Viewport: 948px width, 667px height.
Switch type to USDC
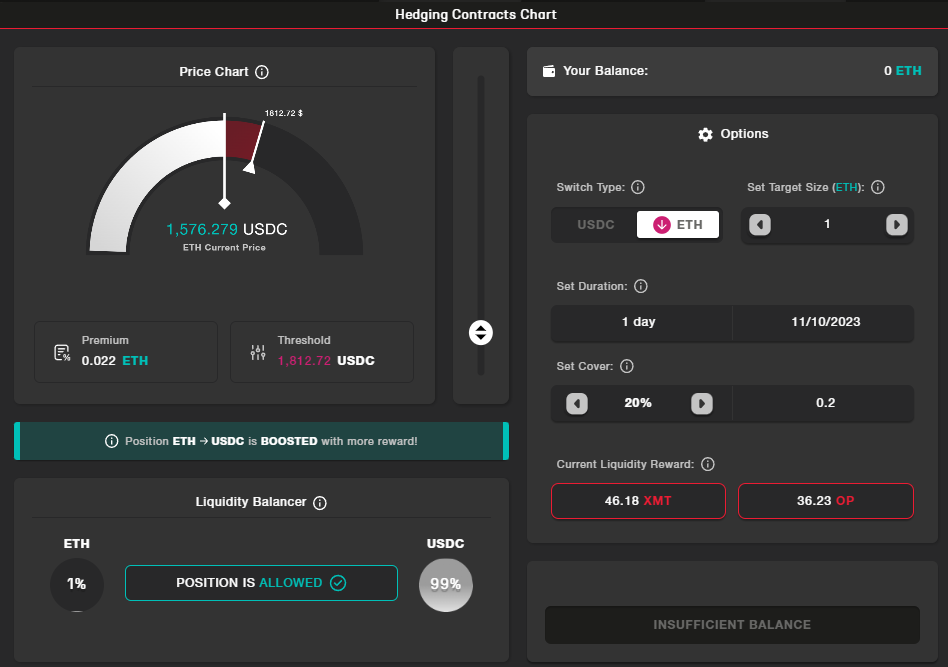click(x=596, y=225)
